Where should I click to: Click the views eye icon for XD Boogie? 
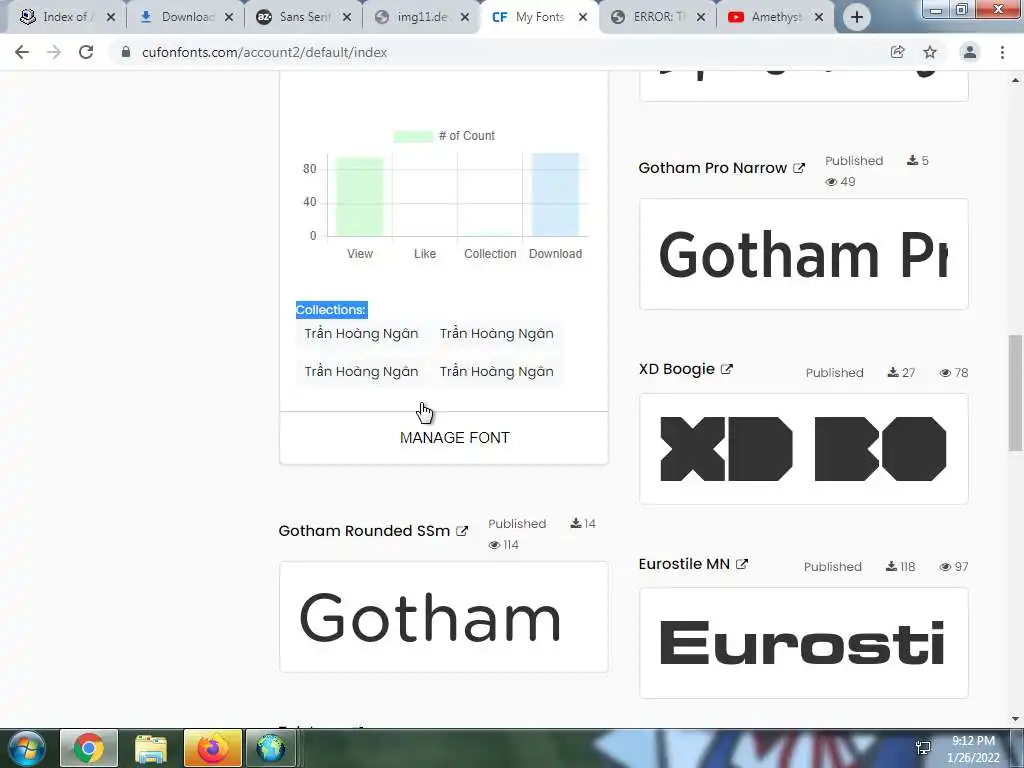945,373
